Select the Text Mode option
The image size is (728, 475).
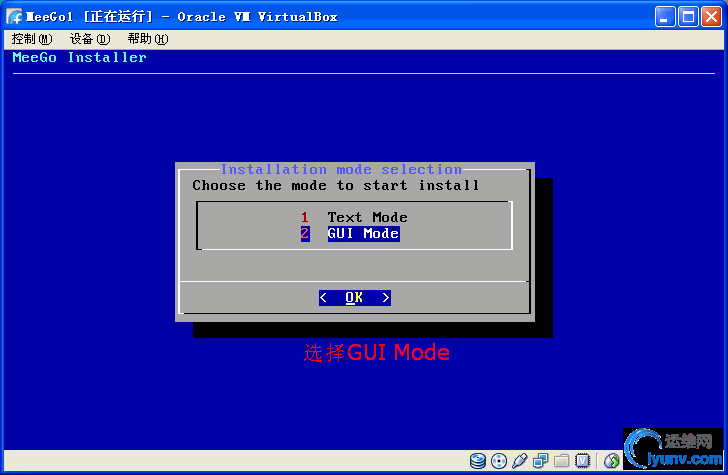pos(367,217)
